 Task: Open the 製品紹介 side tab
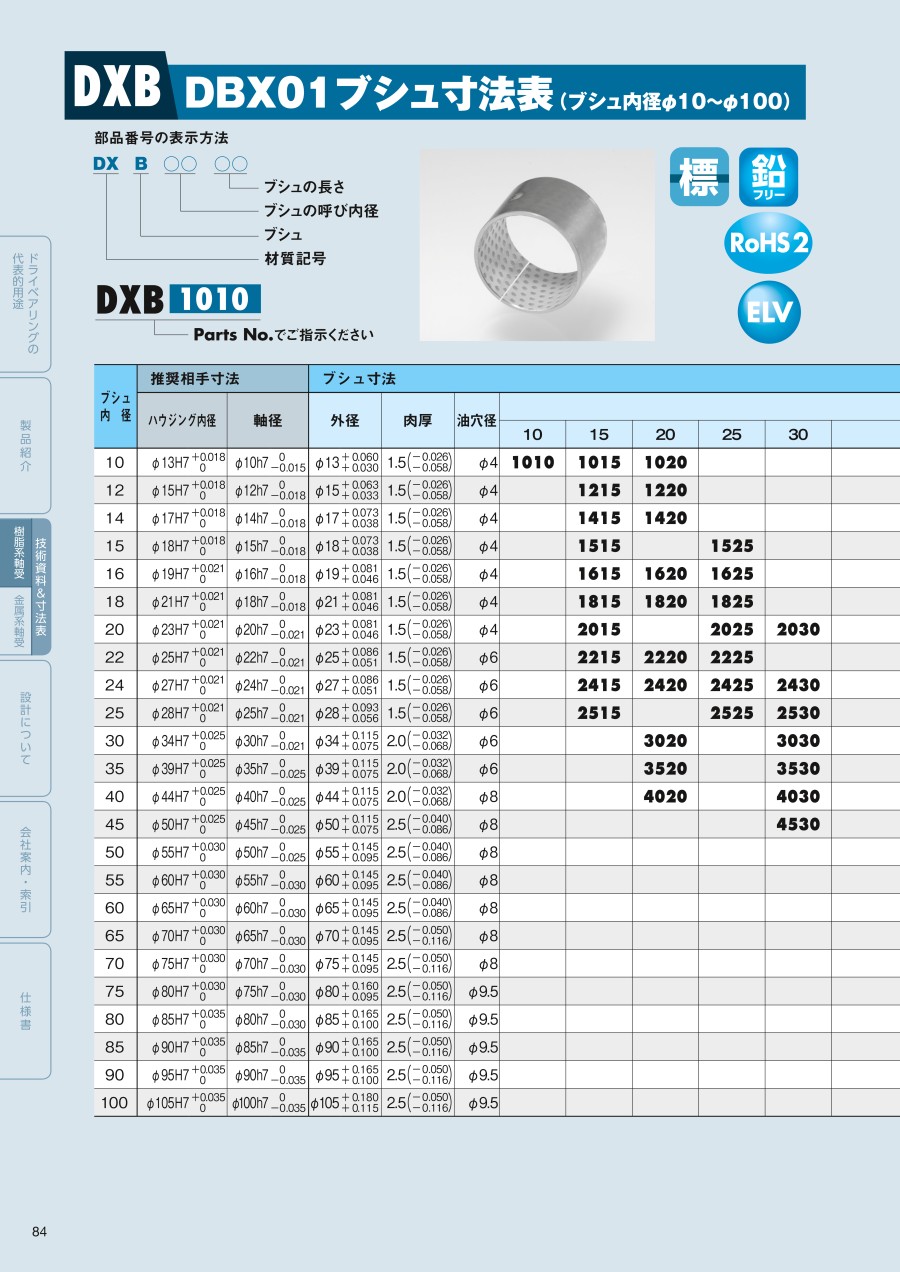coord(25,445)
